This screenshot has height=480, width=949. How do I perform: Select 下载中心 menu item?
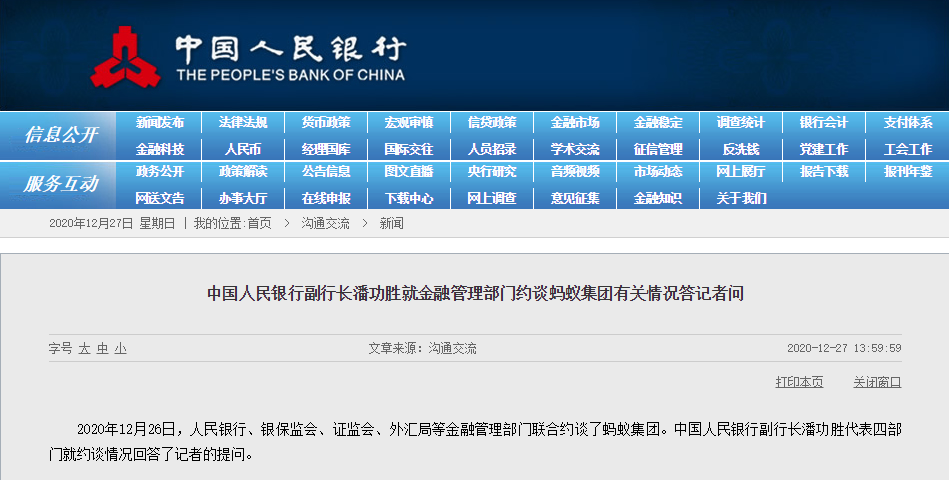[409, 198]
